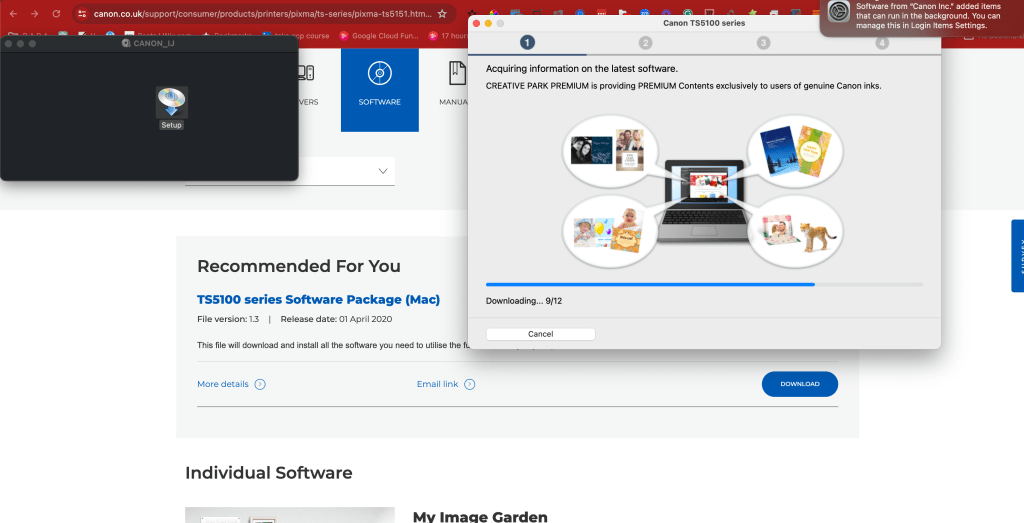
Task: Click the Chrome forward arrow
Action: (35, 14)
